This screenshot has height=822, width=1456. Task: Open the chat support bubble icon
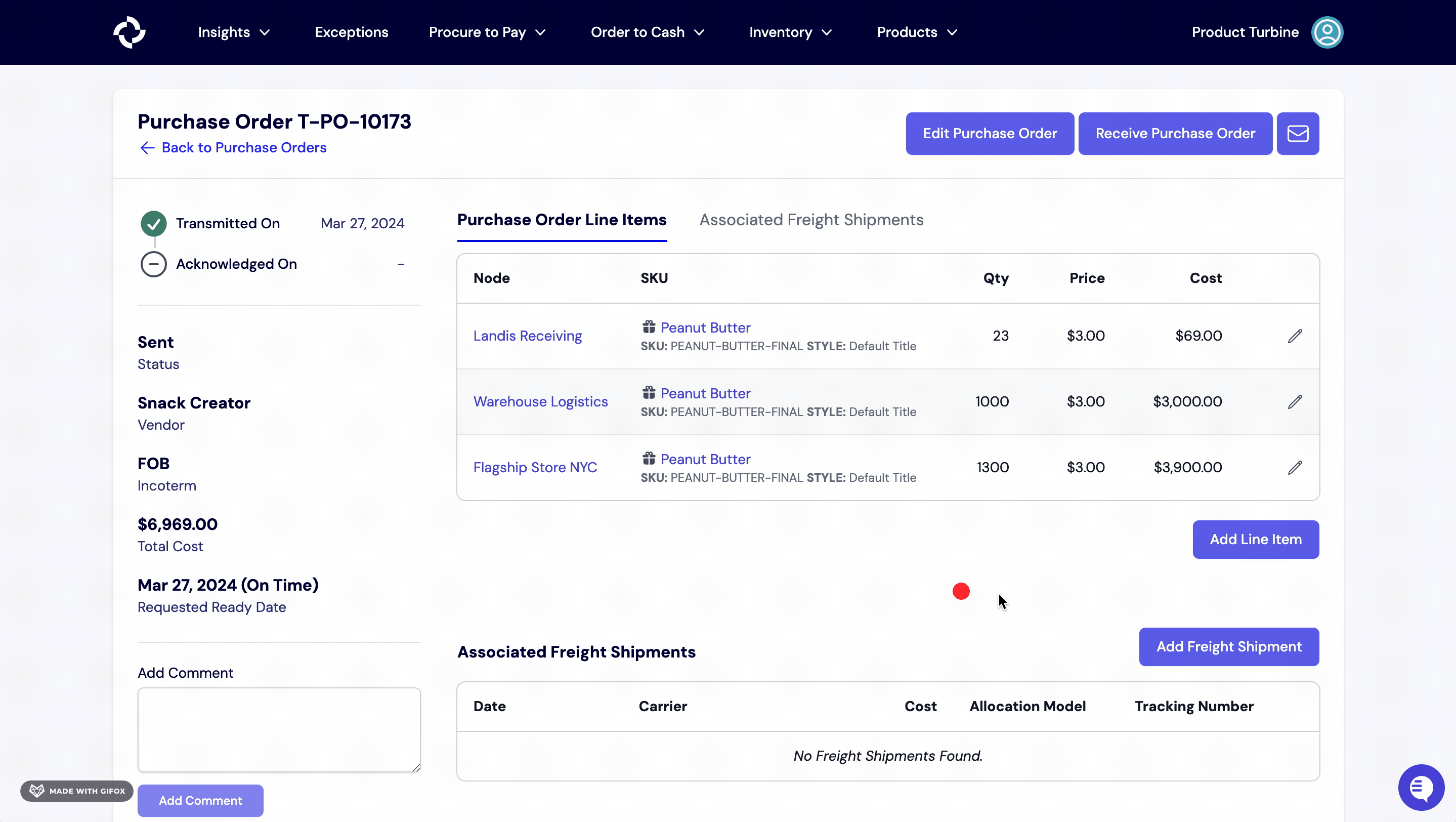[x=1421, y=787]
